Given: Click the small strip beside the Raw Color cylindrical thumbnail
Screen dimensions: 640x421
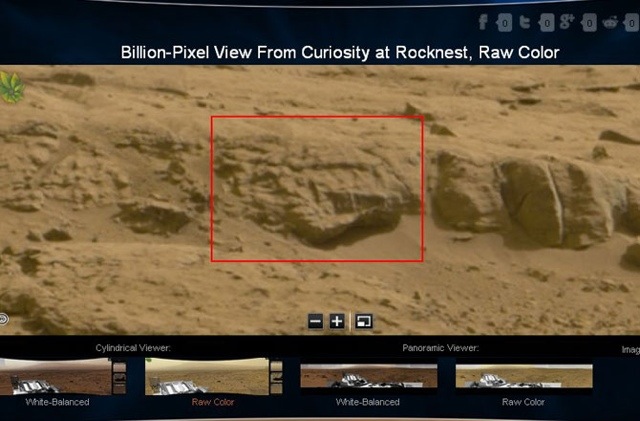Looking at the screenshot, I should [276, 376].
